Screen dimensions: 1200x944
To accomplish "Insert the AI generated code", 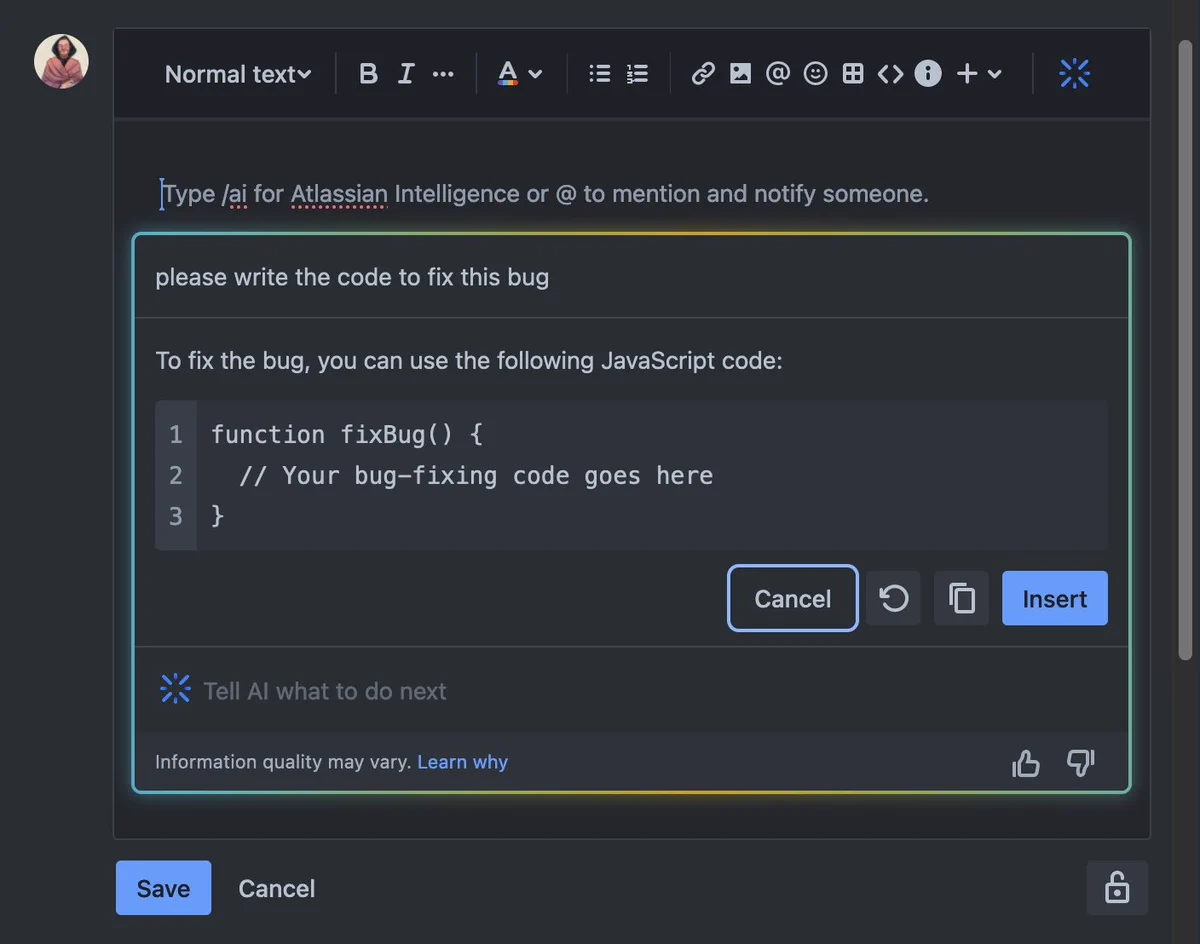I will pyautogui.click(x=1055, y=598).
